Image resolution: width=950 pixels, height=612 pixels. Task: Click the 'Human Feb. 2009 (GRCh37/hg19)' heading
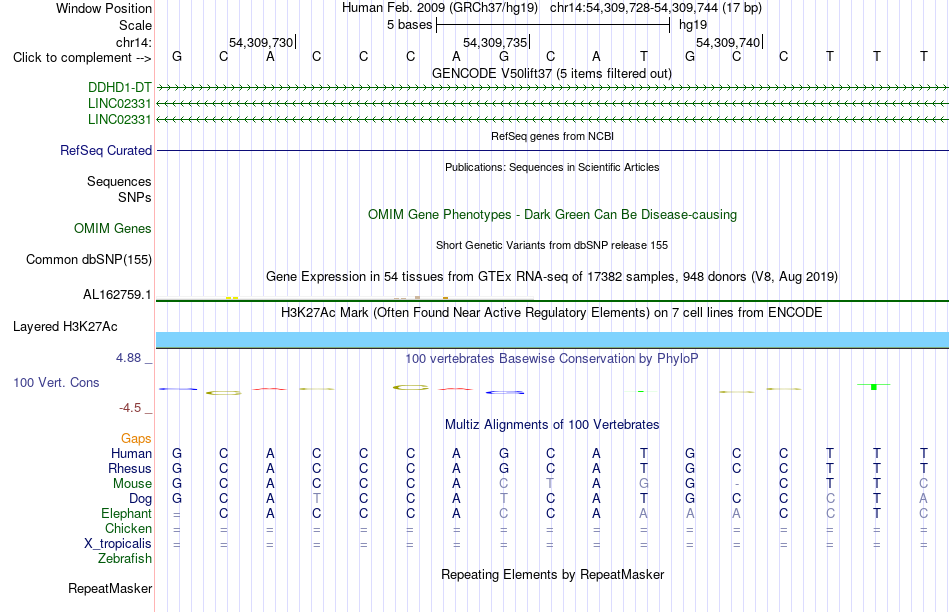point(440,8)
